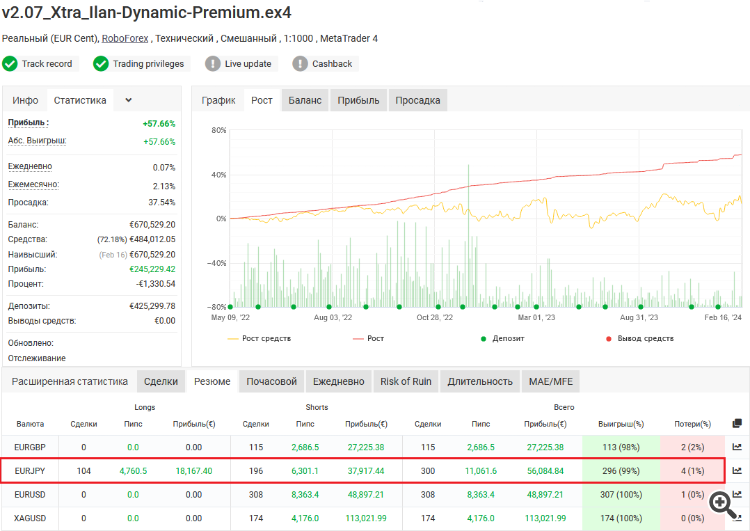This screenshot has width=750, height=531.
Task: Click the Trading privileges checkmark icon
Action: 101,64
